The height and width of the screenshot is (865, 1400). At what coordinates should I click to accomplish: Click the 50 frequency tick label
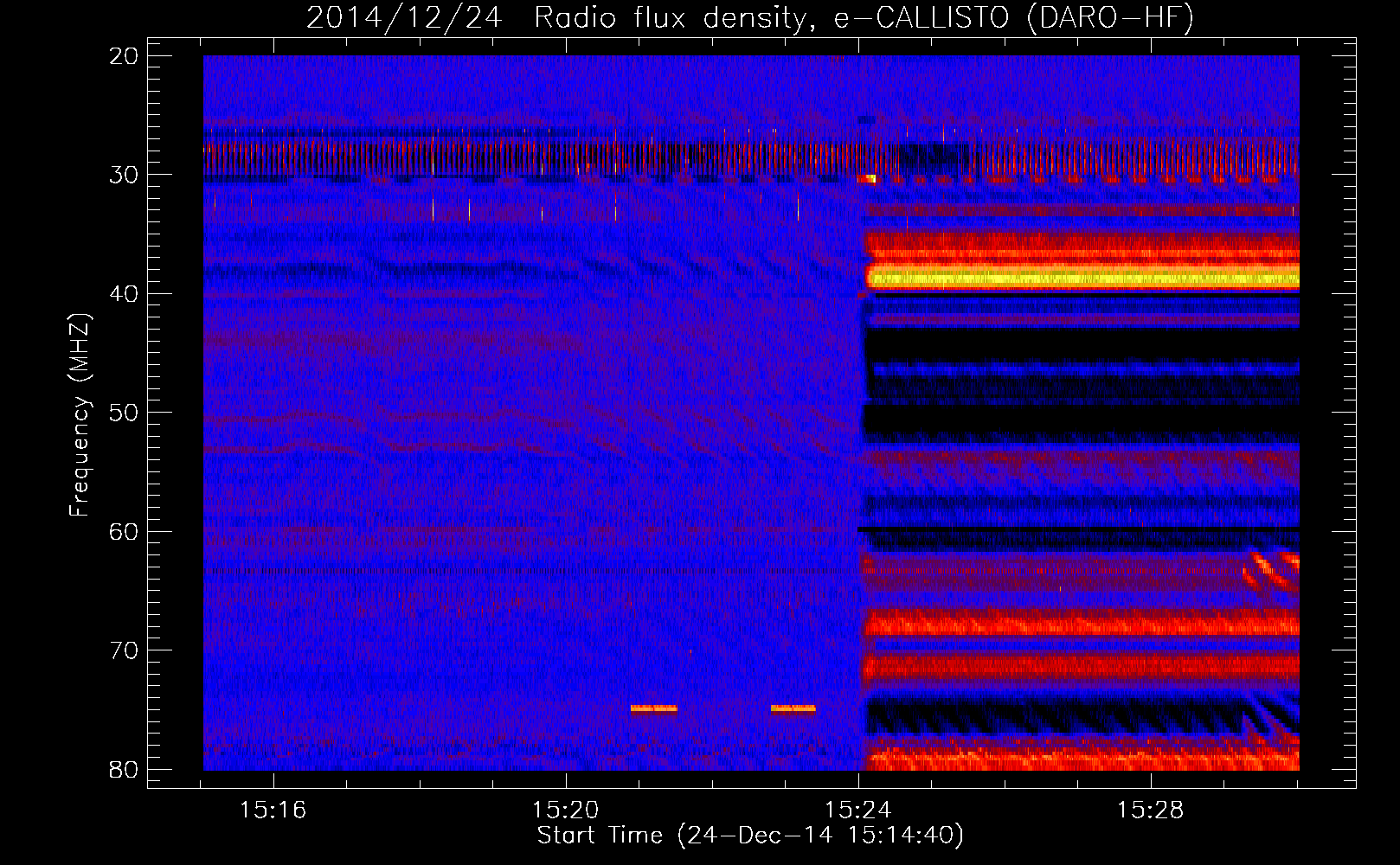[124, 413]
